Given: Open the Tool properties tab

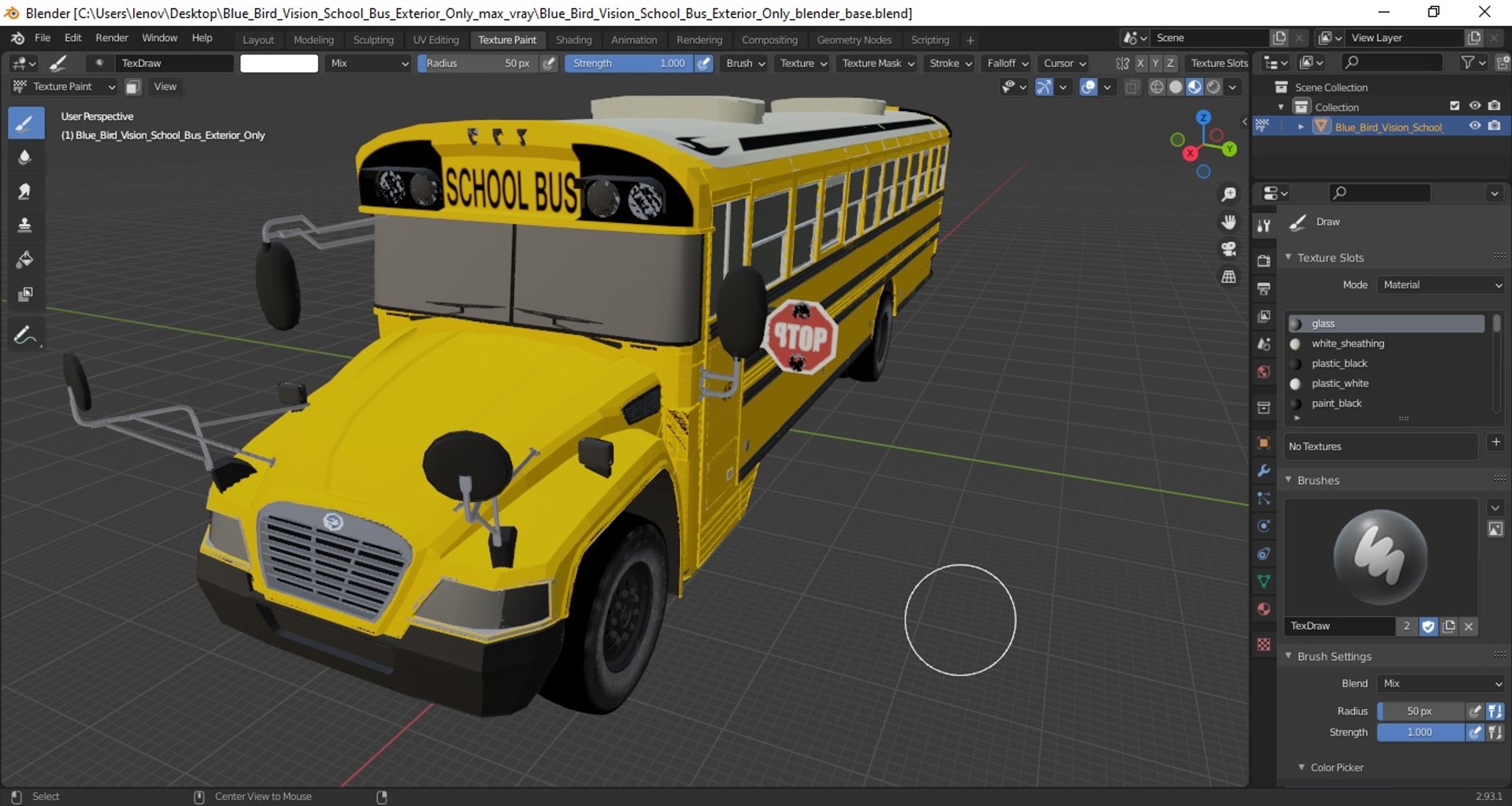Looking at the screenshot, I should tap(1264, 226).
